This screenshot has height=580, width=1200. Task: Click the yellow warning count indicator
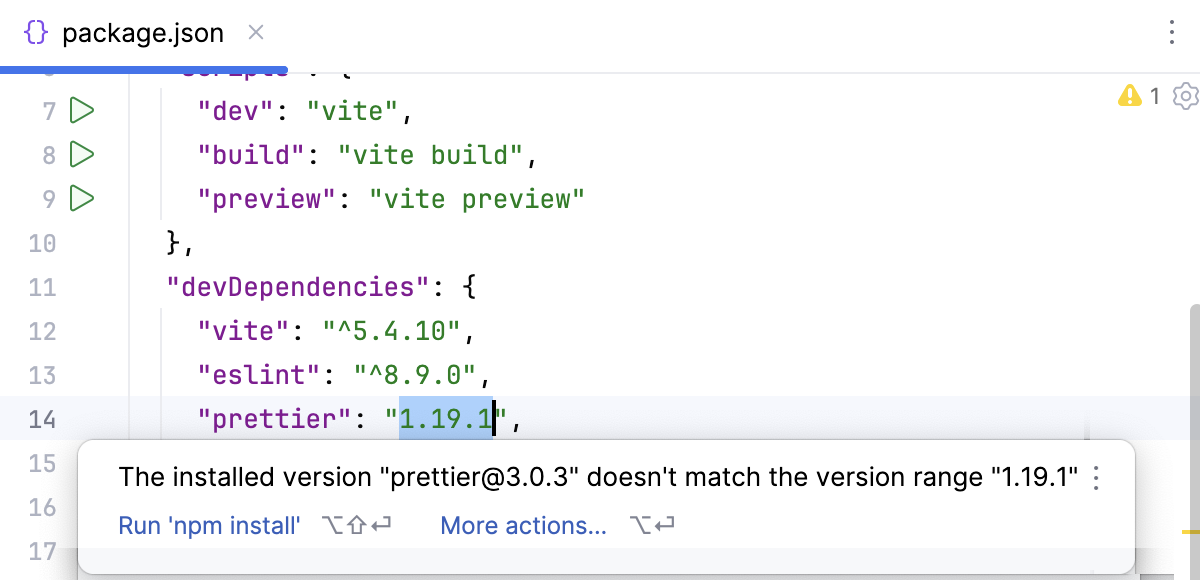point(1140,96)
